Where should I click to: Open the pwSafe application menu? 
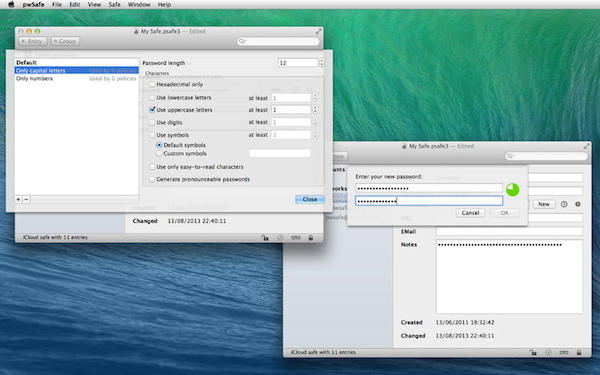coord(33,5)
